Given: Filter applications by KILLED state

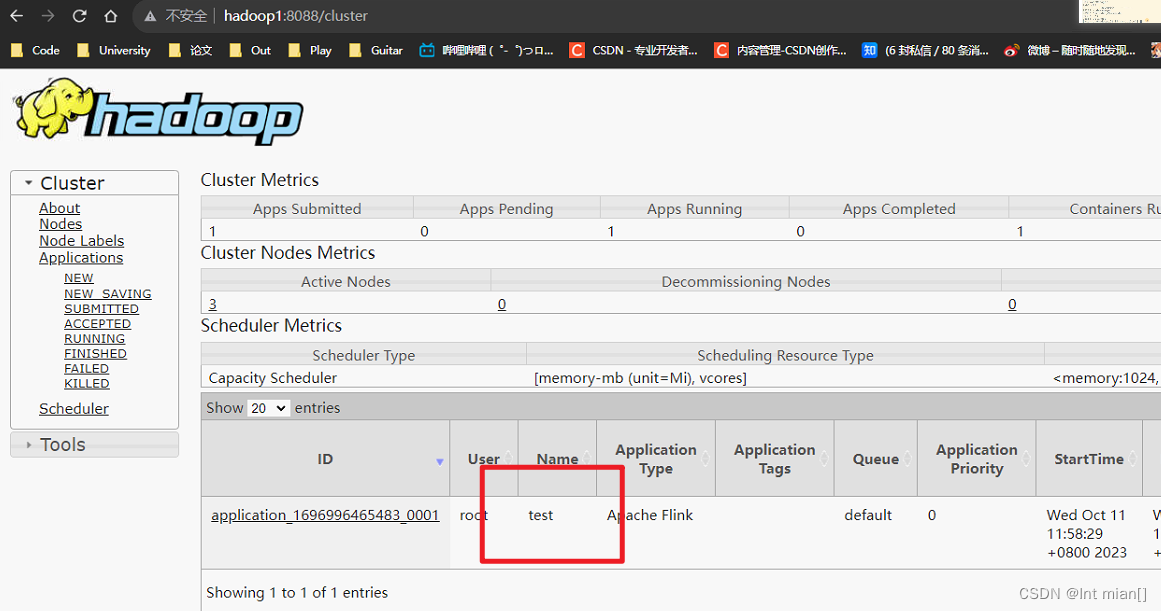Looking at the screenshot, I should pyautogui.click(x=87, y=384).
